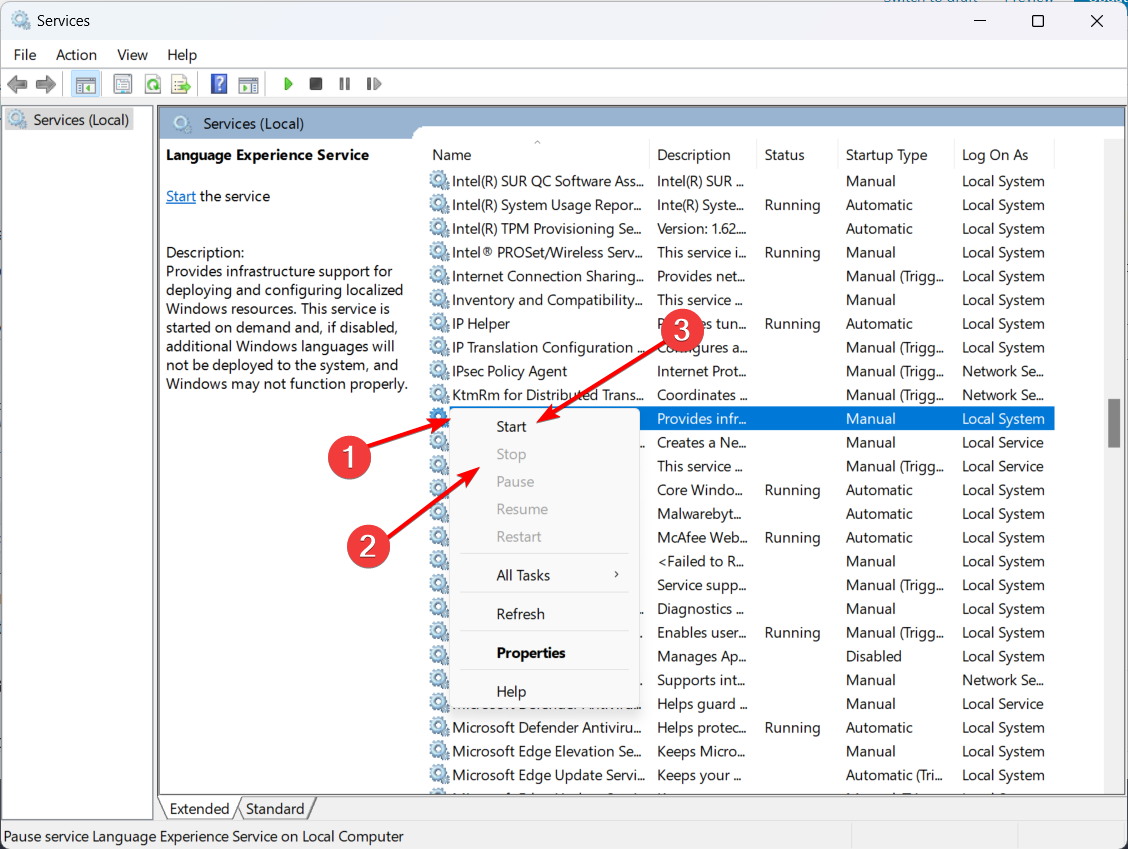Select Properties from the context menu
Viewport: 1128px width, 849px height.
coord(531,653)
